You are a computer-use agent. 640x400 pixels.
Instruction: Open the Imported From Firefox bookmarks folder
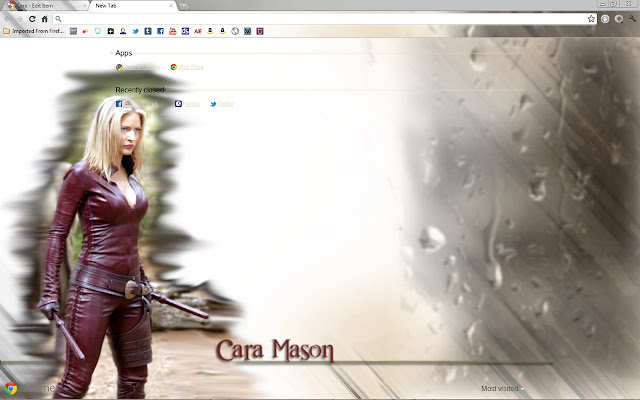pyautogui.click(x=33, y=31)
